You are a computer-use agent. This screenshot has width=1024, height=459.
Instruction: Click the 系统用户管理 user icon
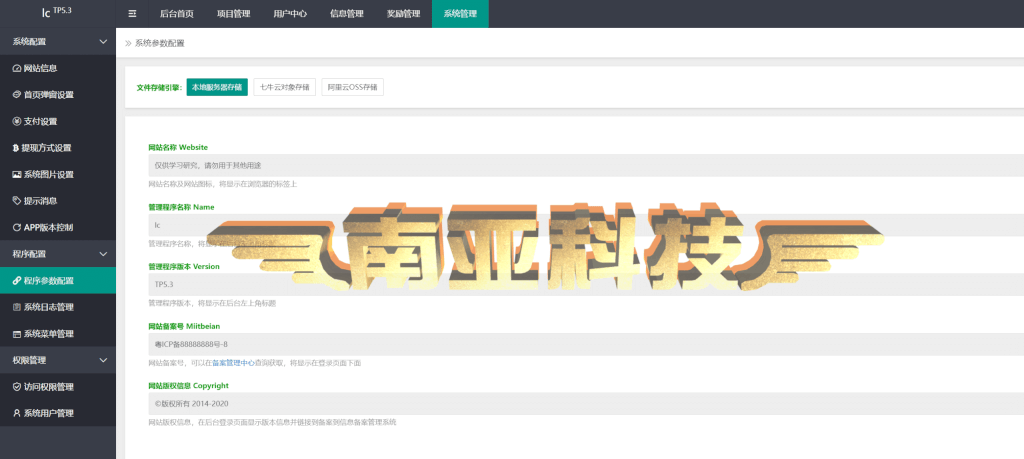[x=17, y=413]
